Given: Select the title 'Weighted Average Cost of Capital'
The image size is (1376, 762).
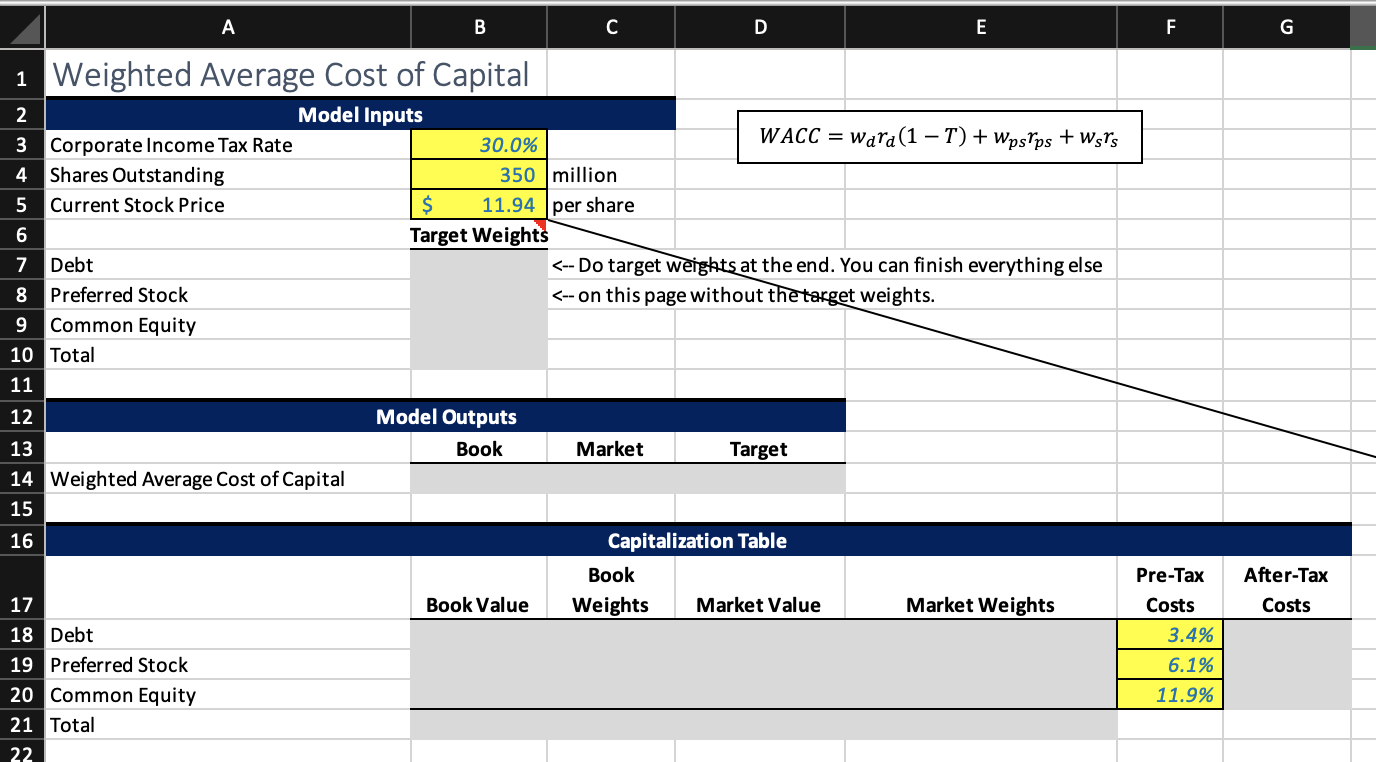Looking at the screenshot, I should coord(290,75).
